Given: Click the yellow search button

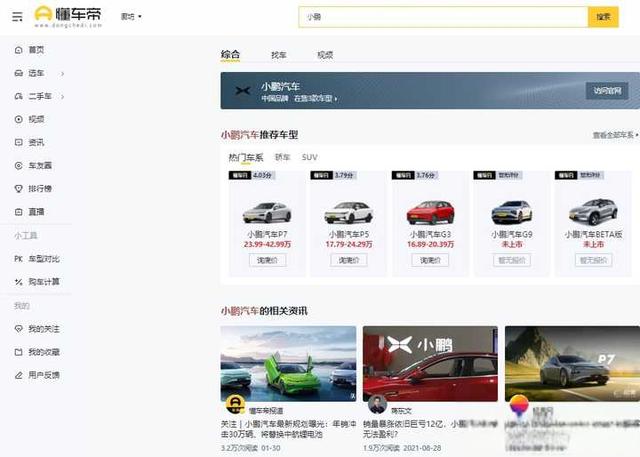Looking at the screenshot, I should coord(603,17).
